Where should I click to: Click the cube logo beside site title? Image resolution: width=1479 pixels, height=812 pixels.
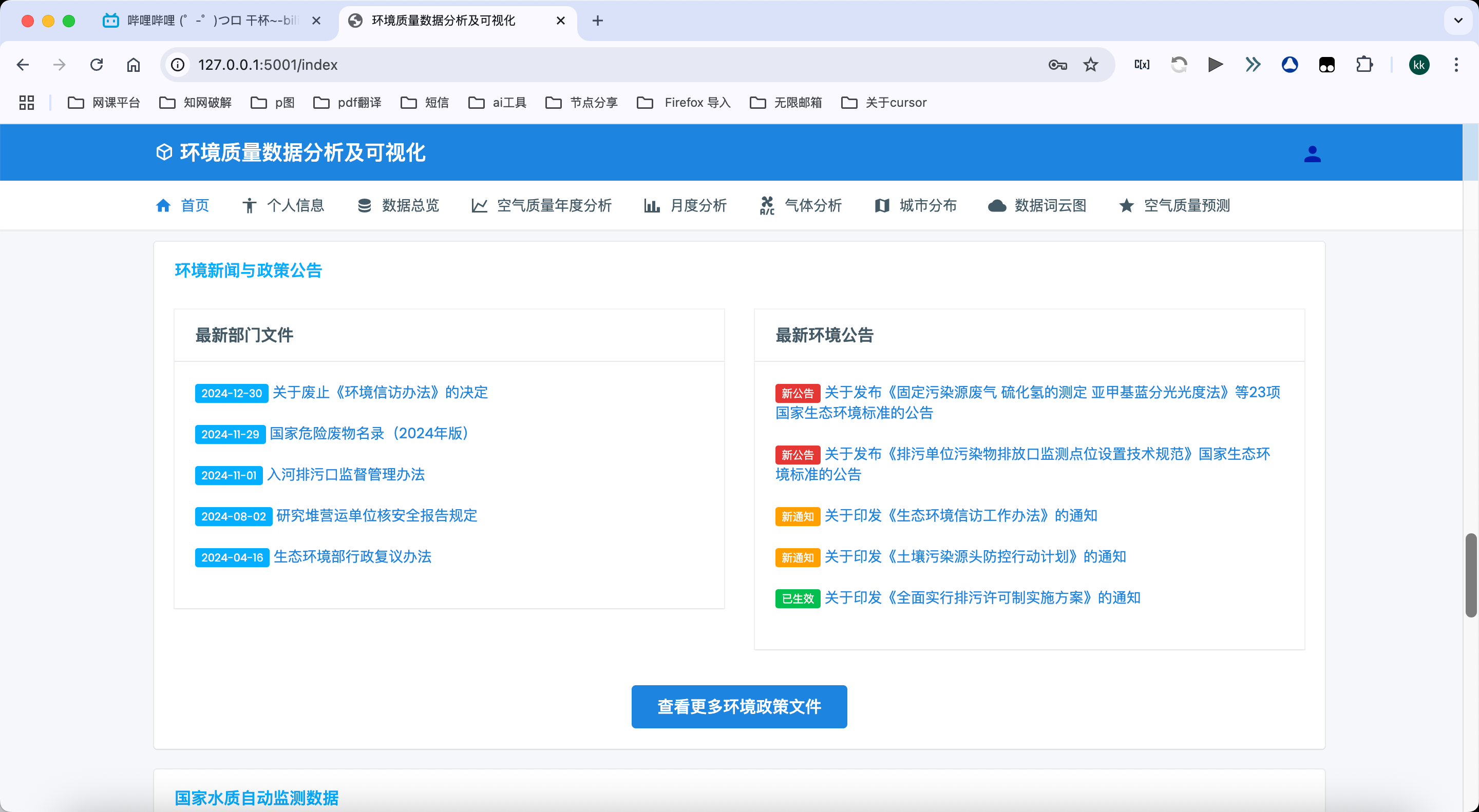164,152
